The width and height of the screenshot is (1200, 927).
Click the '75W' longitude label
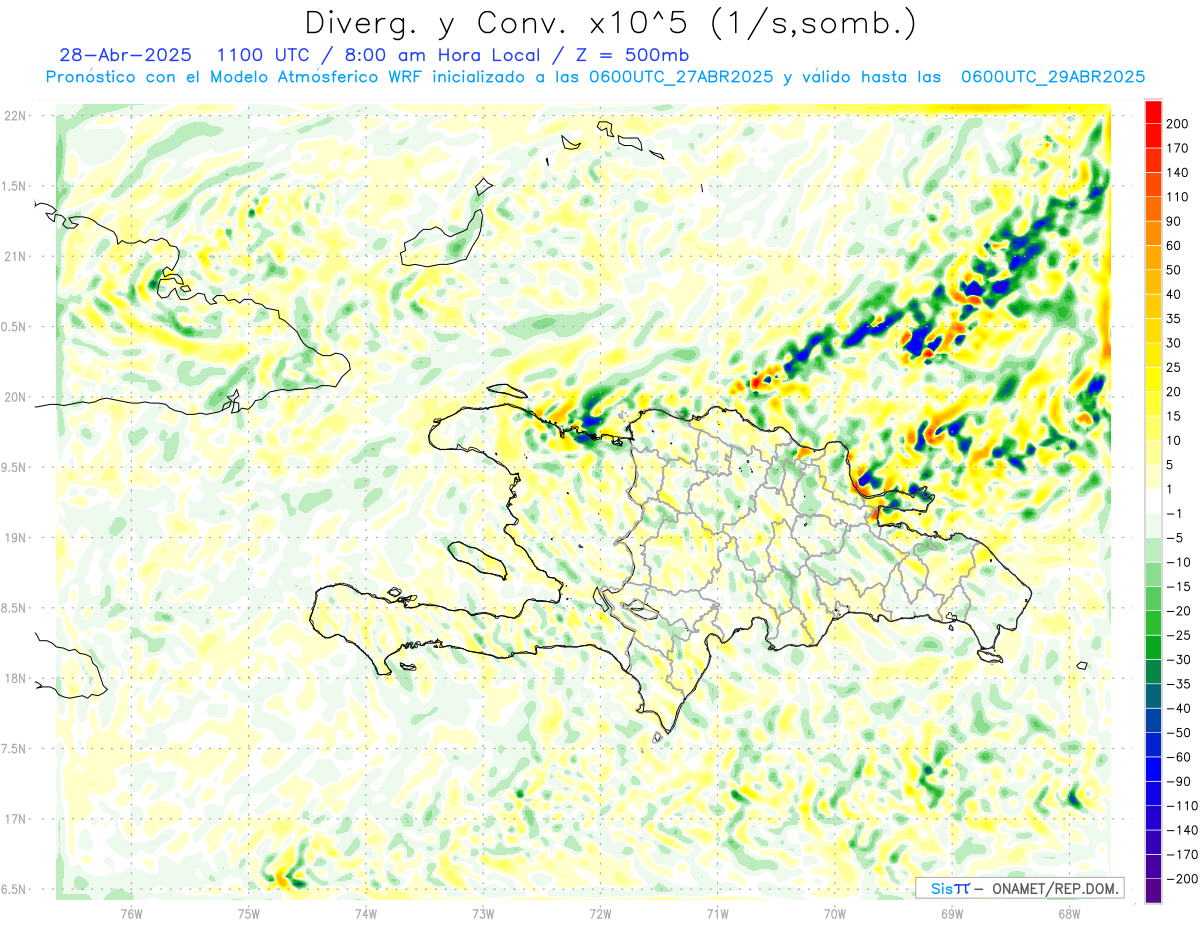[248, 914]
